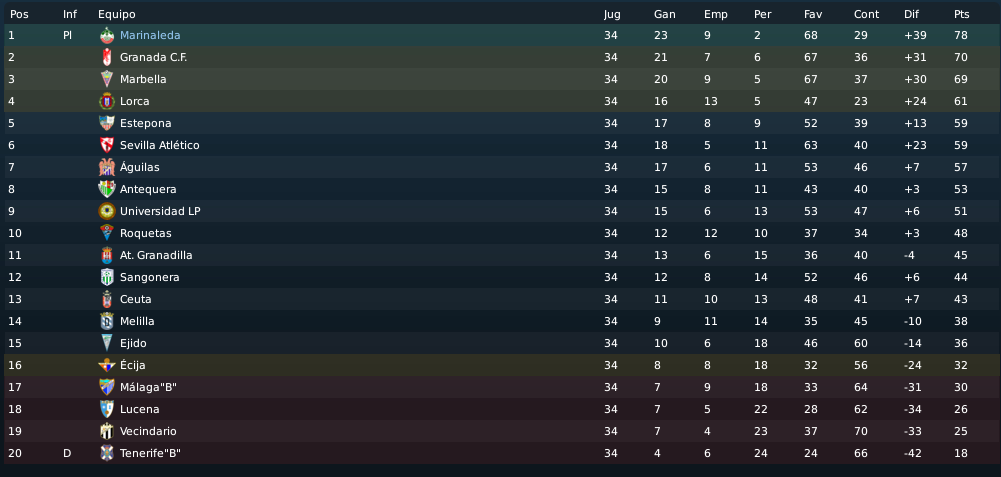The image size is (1001, 477).
Task: Select the Estepona team name
Action: tap(145, 123)
